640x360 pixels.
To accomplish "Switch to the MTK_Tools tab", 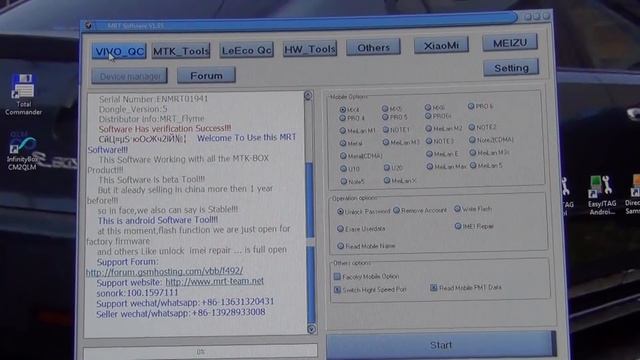I will [181, 51].
